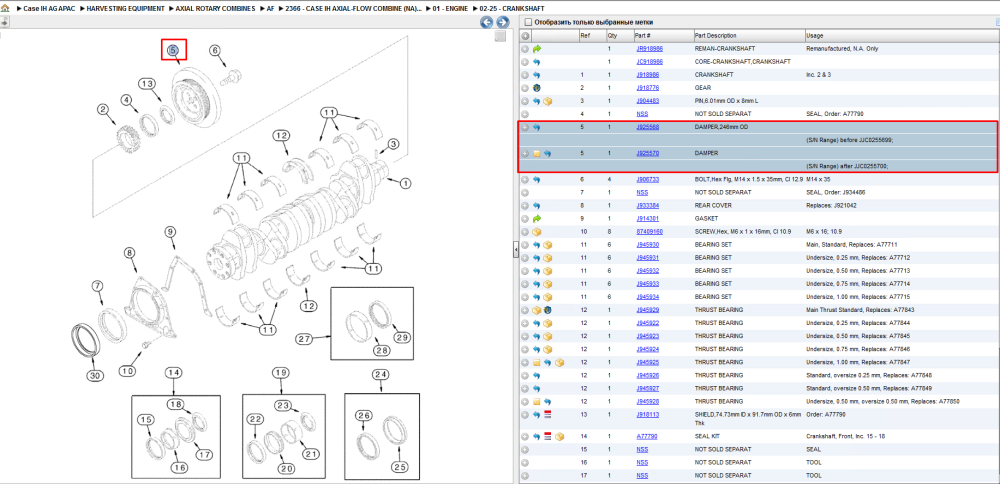Toggle selection circle for GEAR J918776 row

525,88
